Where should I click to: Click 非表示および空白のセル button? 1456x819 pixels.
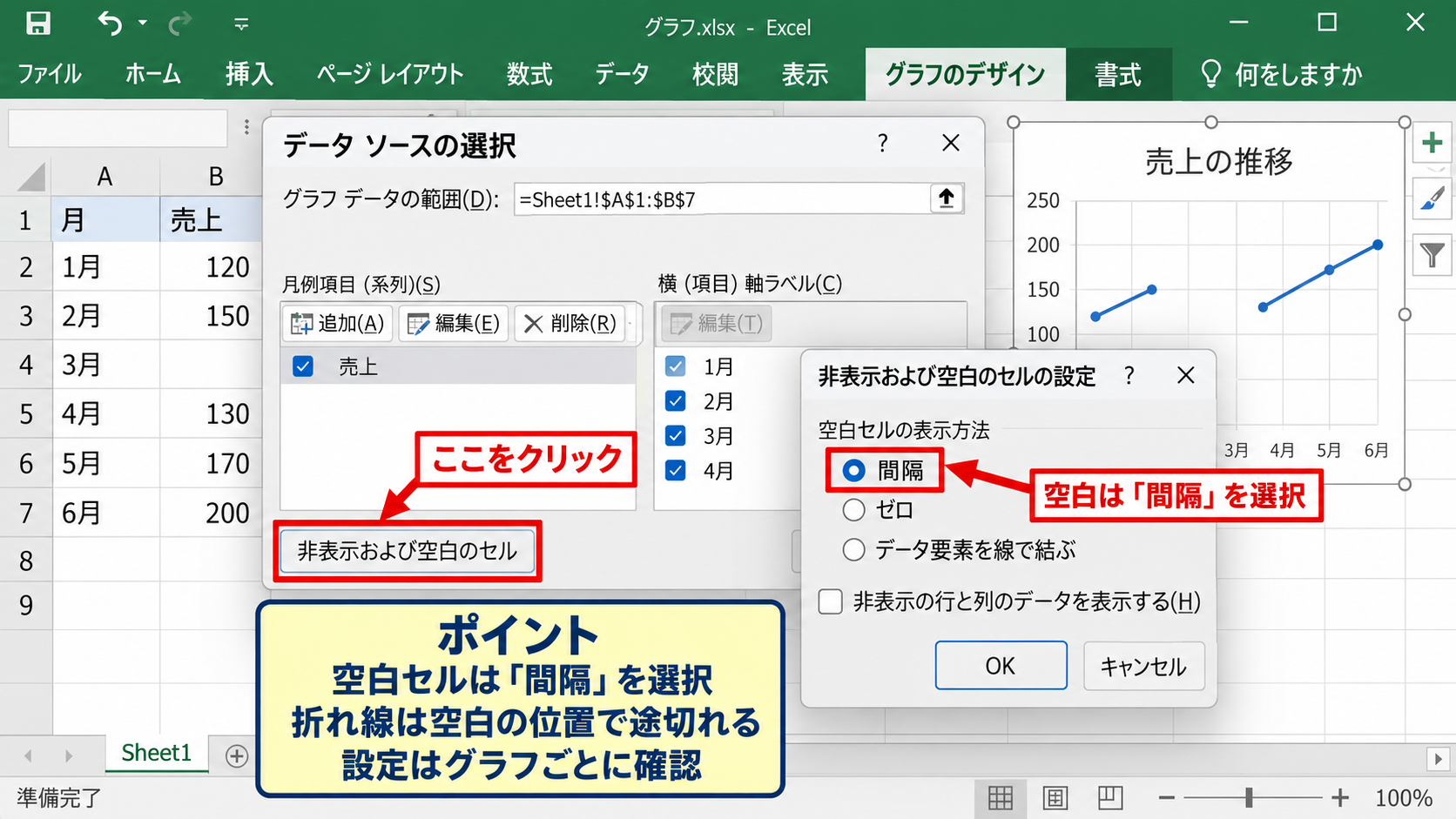(x=407, y=551)
